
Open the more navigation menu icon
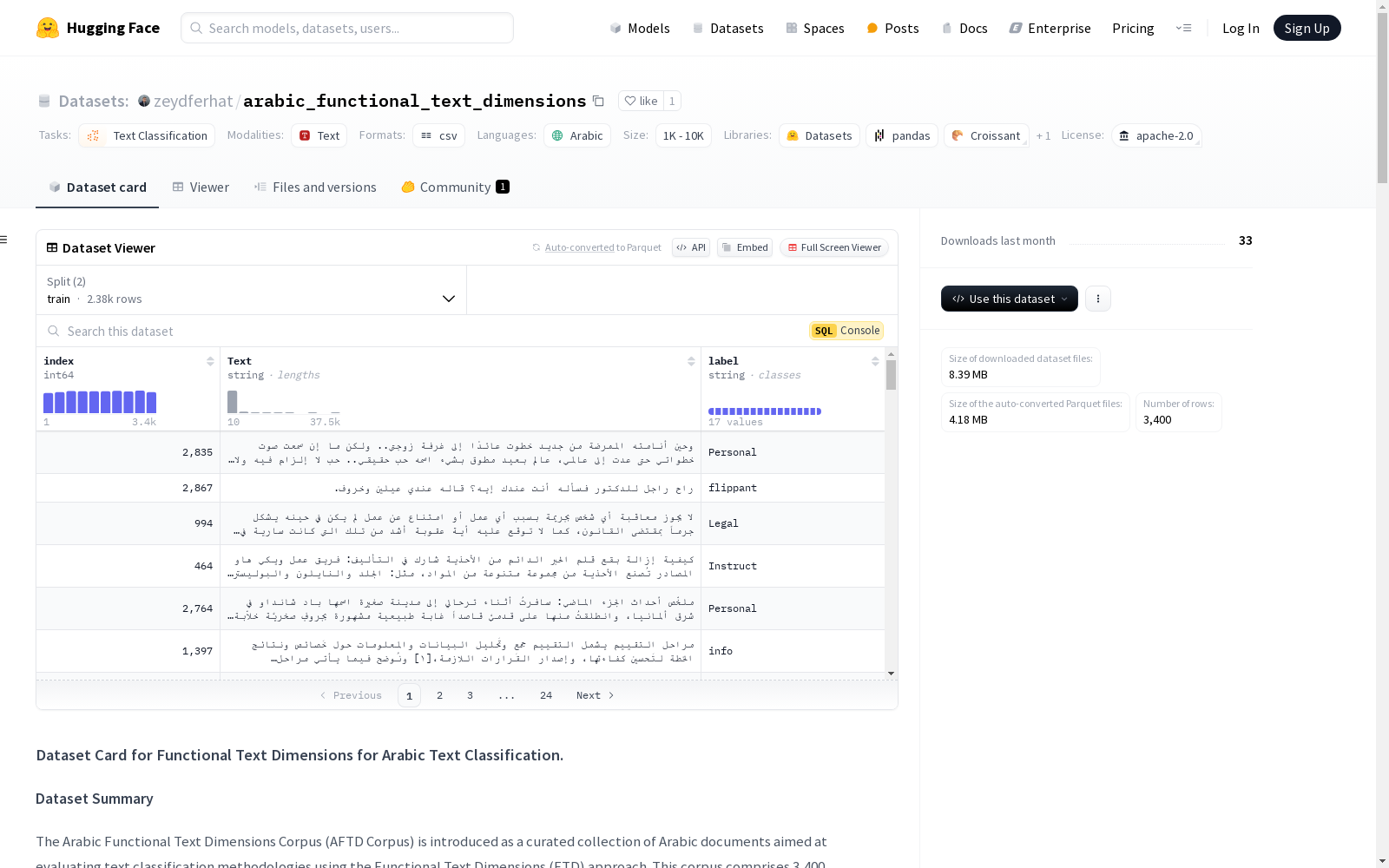coord(1183,28)
